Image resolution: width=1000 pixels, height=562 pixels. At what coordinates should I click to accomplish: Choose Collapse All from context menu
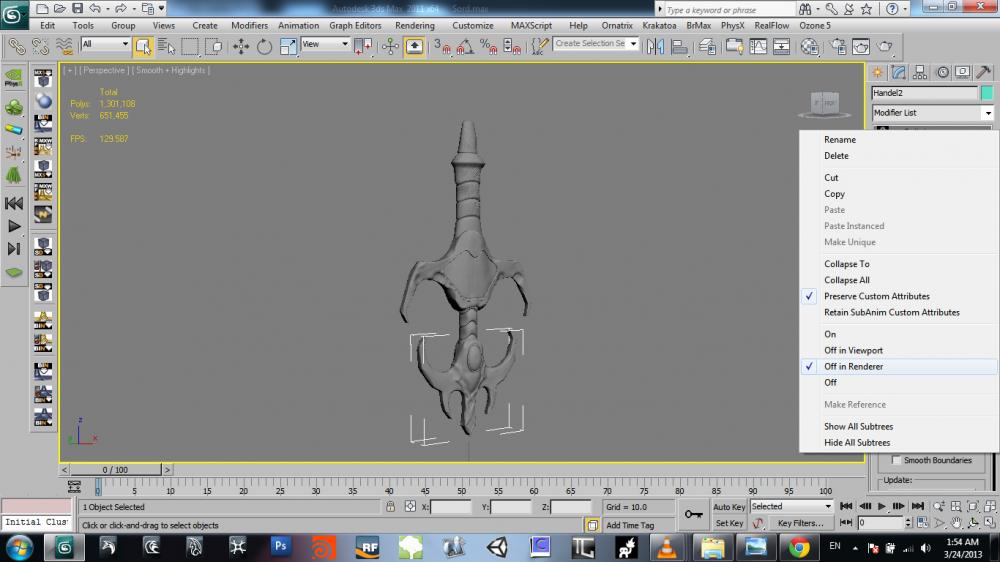tap(846, 281)
